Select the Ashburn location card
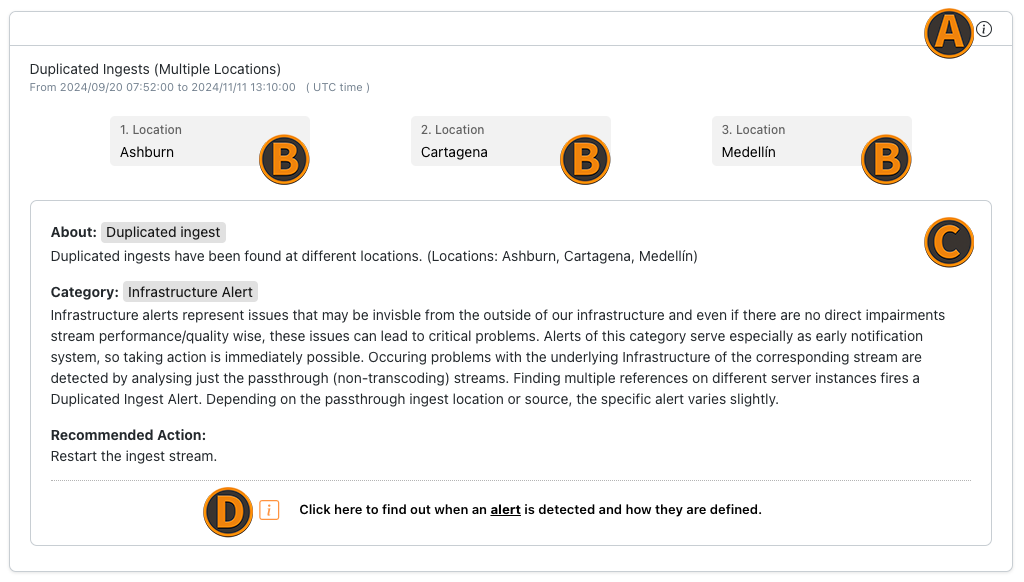 point(210,141)
